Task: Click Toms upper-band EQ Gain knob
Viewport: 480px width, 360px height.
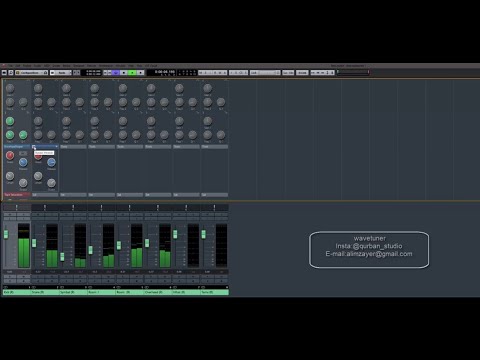Action: [207, 88]
